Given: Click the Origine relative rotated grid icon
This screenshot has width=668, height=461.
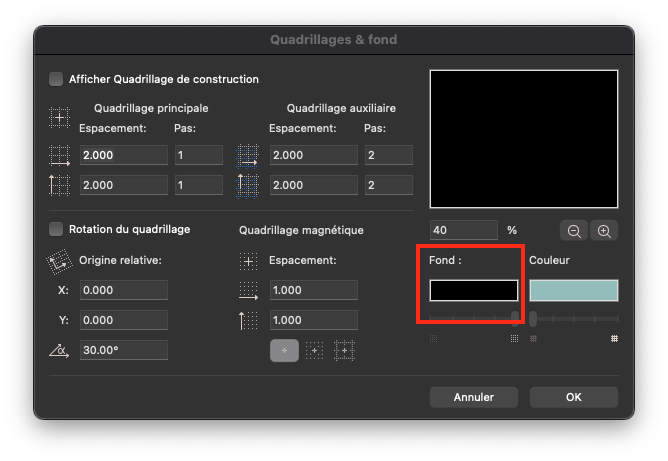Looking at the screenshot, I should (59, 261).
